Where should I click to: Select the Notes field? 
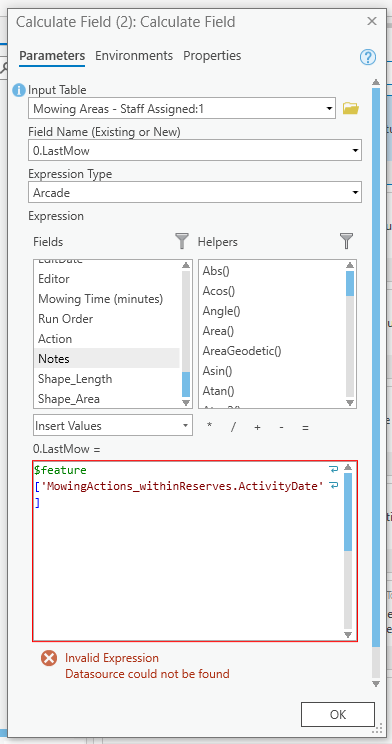coord(107,359)
